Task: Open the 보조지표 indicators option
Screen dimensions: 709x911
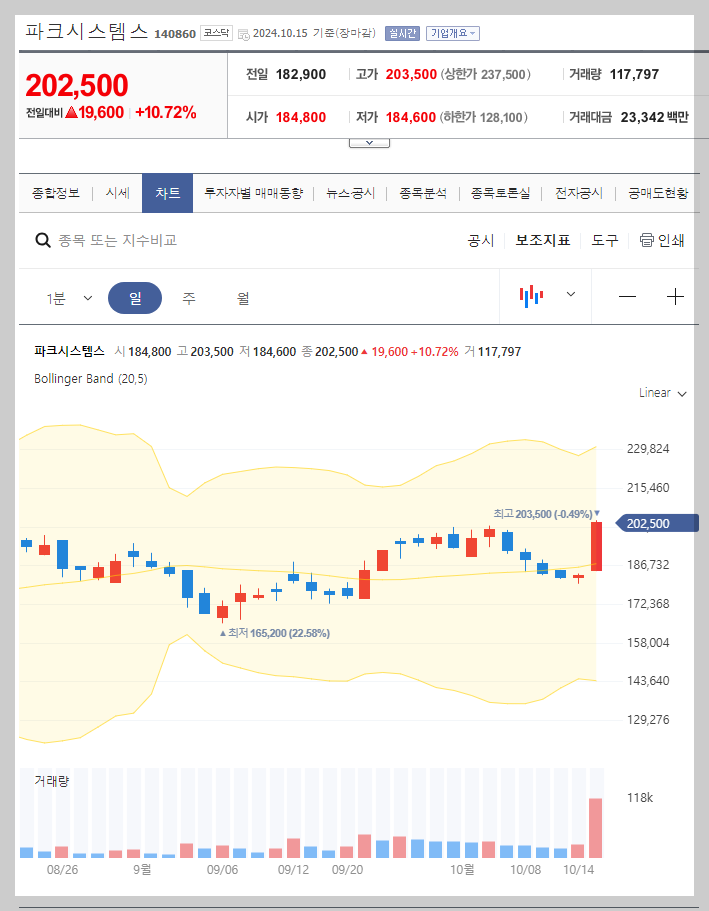Action: (x=543, y=240)
